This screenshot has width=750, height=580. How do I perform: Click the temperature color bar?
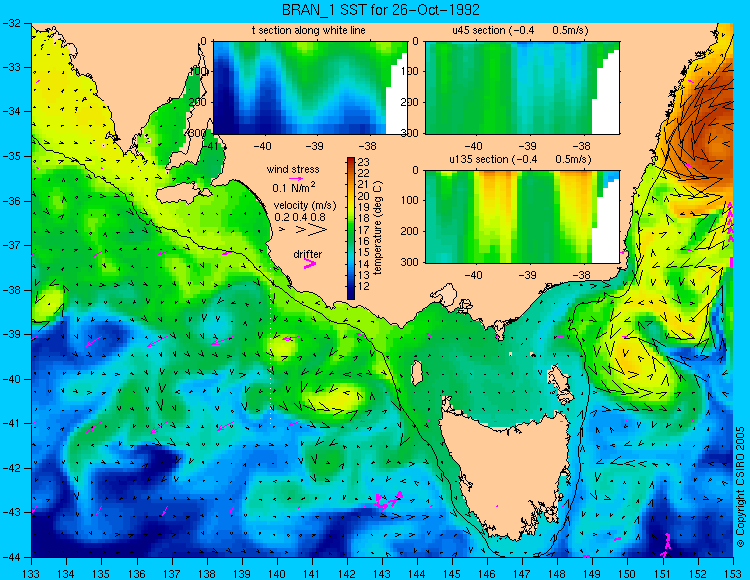click(351, 229)
